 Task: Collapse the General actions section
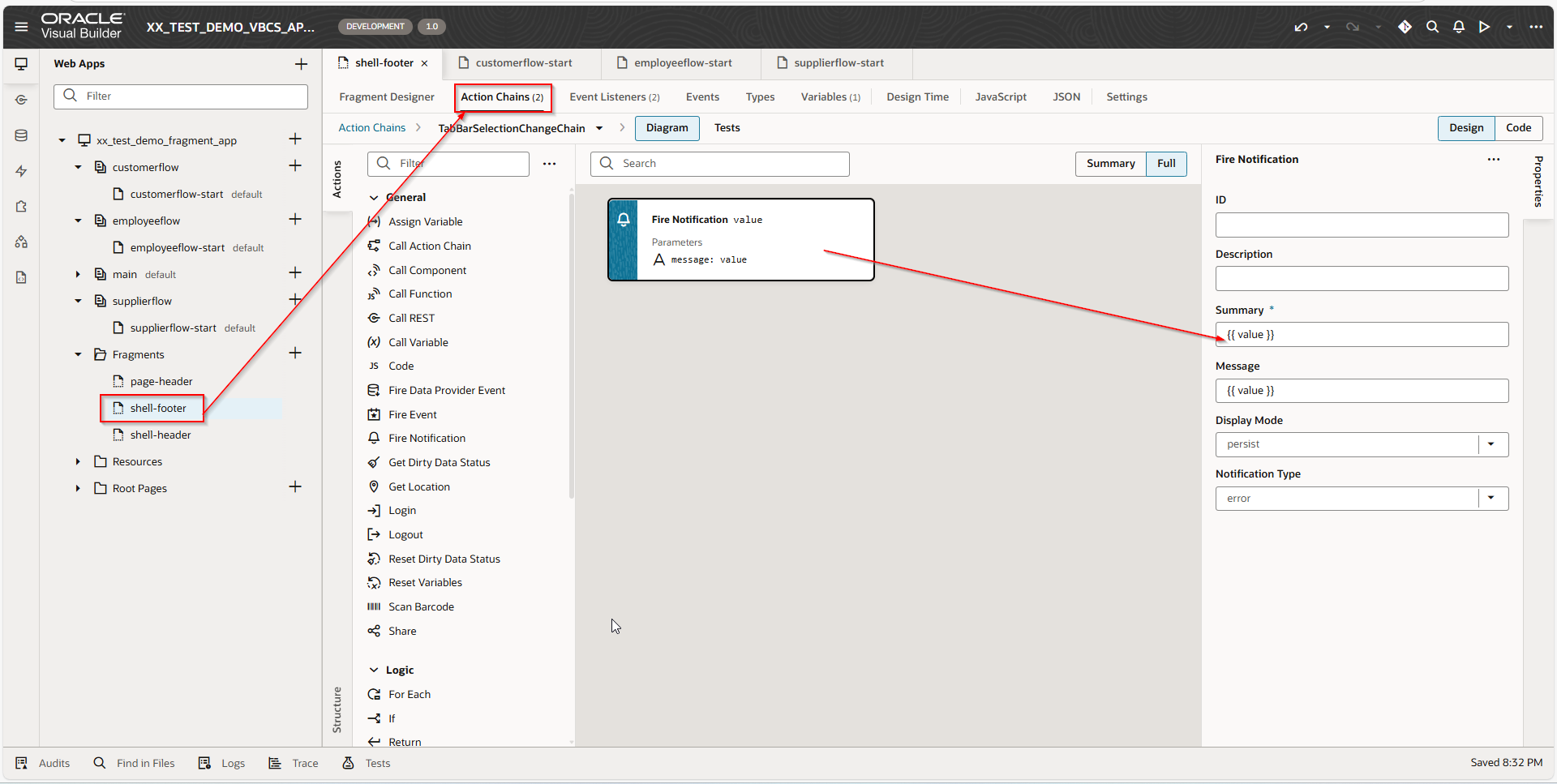(x=374, y=198)
